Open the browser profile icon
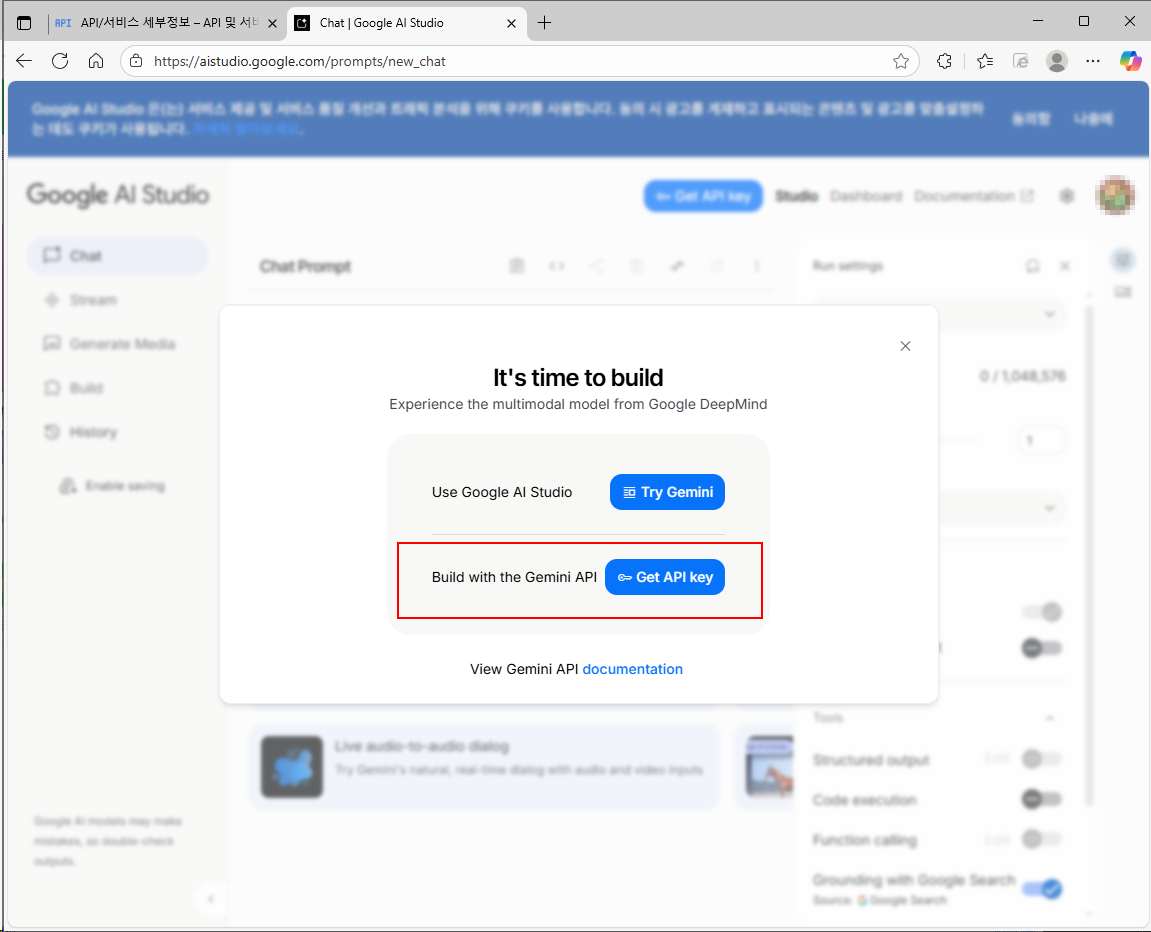The image size is (1151, 932). (x=1057, y=61)
